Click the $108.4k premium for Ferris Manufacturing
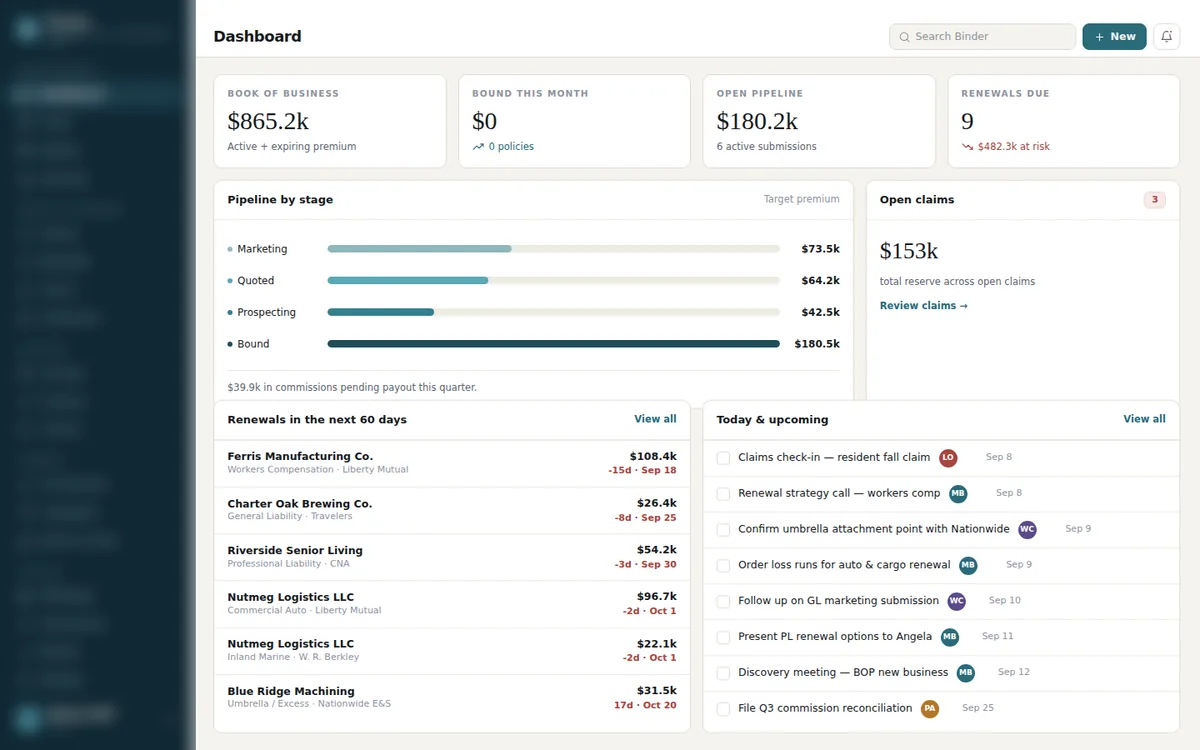1200x750 pixels. click(x=653, y=456)
